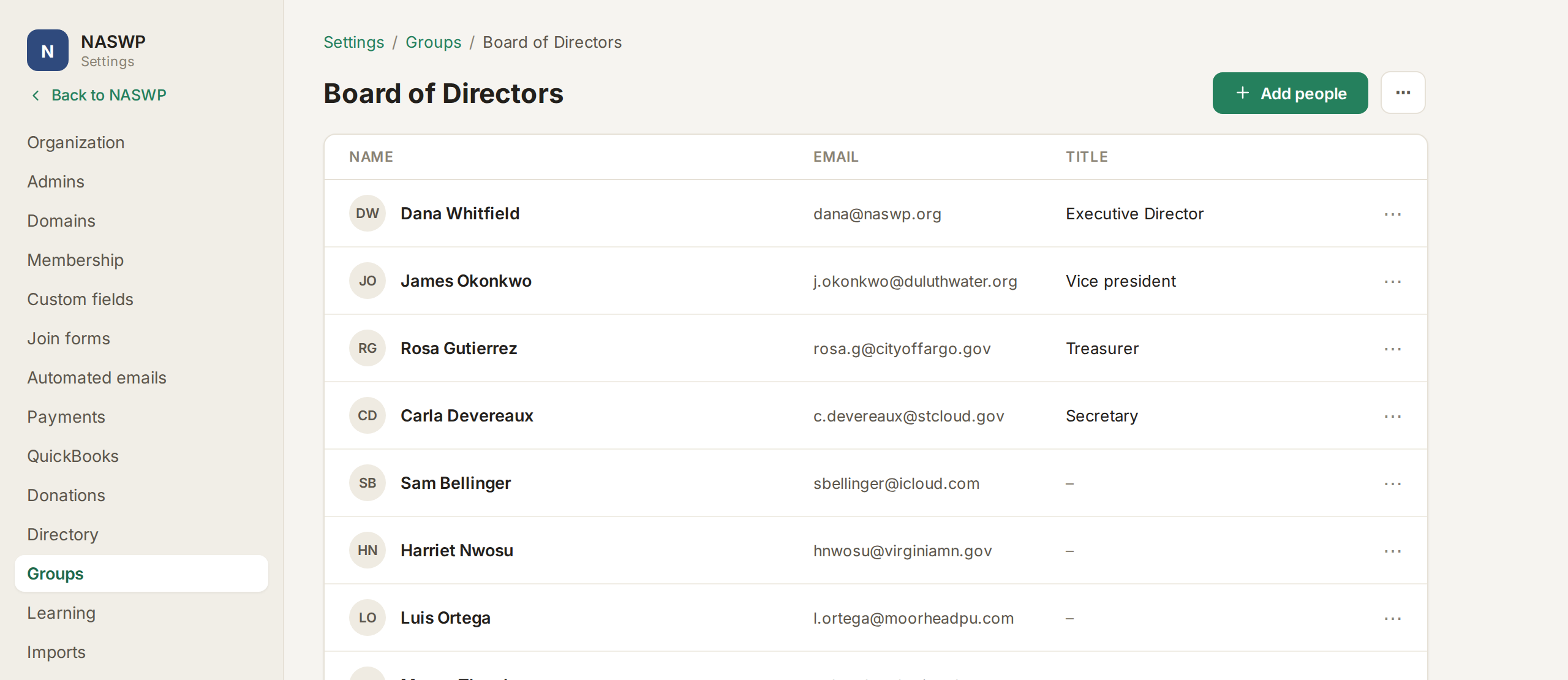Click email j.okonkwo@duluthwater.org
The image size is (1568, 680).
tap(915, 281)
